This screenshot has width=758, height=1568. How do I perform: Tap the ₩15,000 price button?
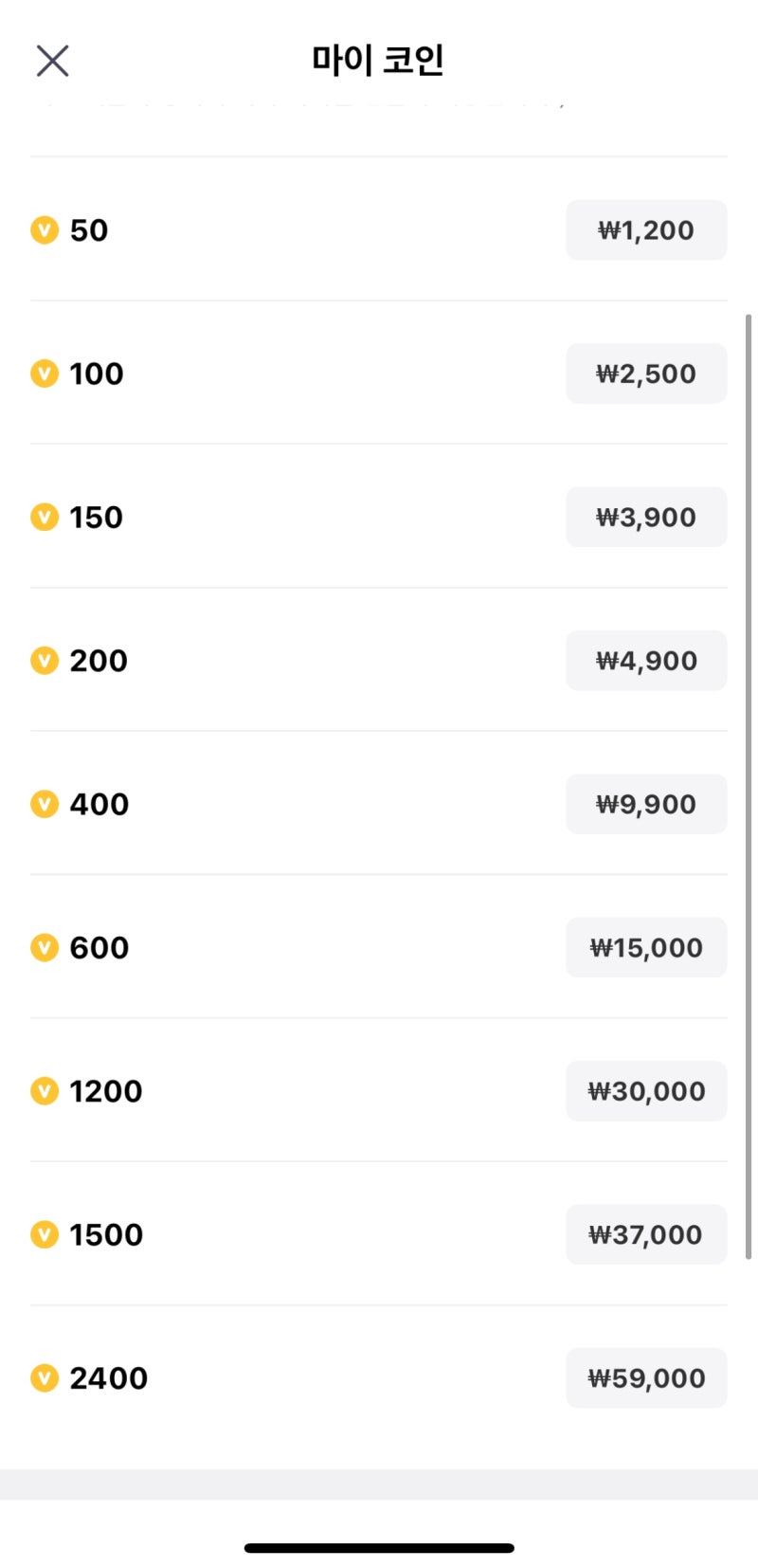(646, 948)
